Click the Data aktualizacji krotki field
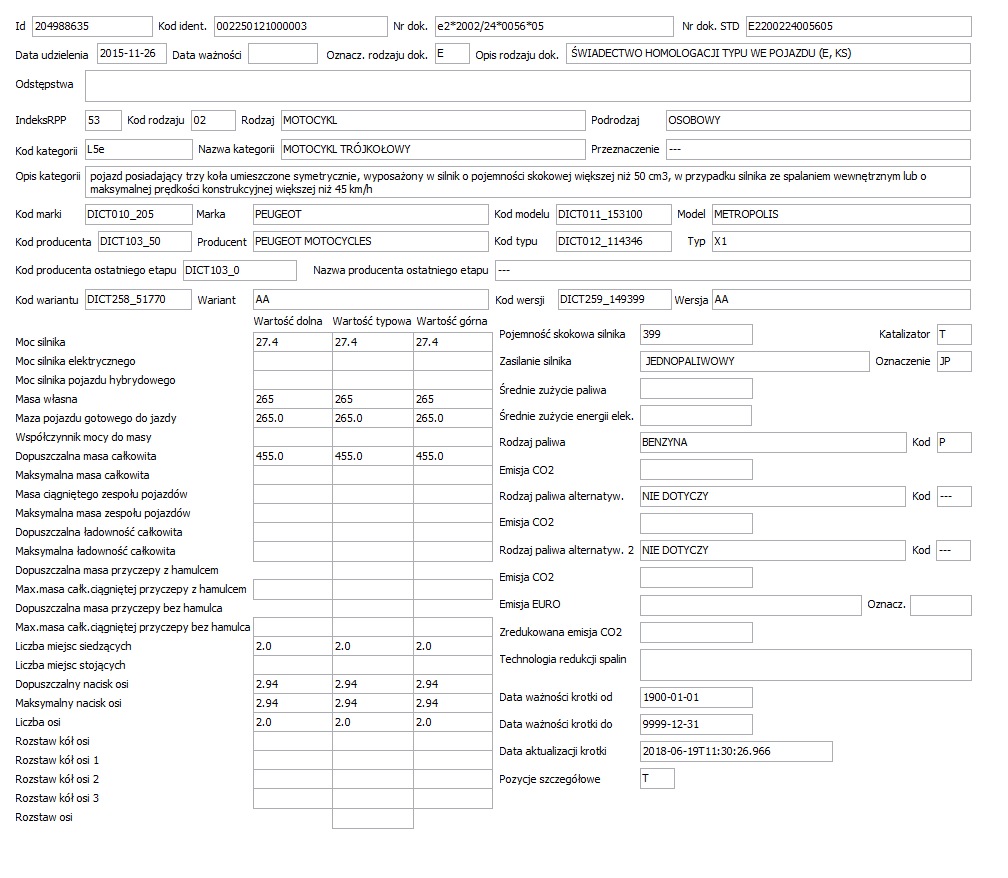This screenshot has width=1008, height=878. pos(736,751)
